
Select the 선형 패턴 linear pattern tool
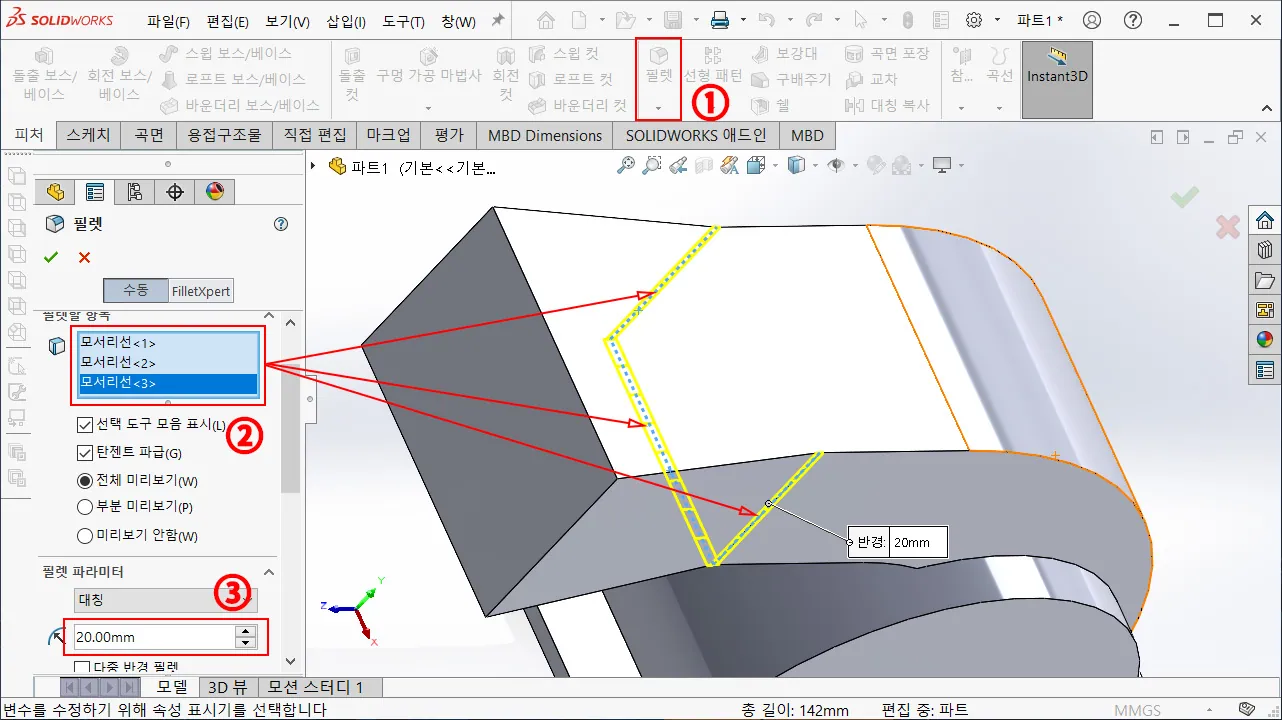pos(713,65)
